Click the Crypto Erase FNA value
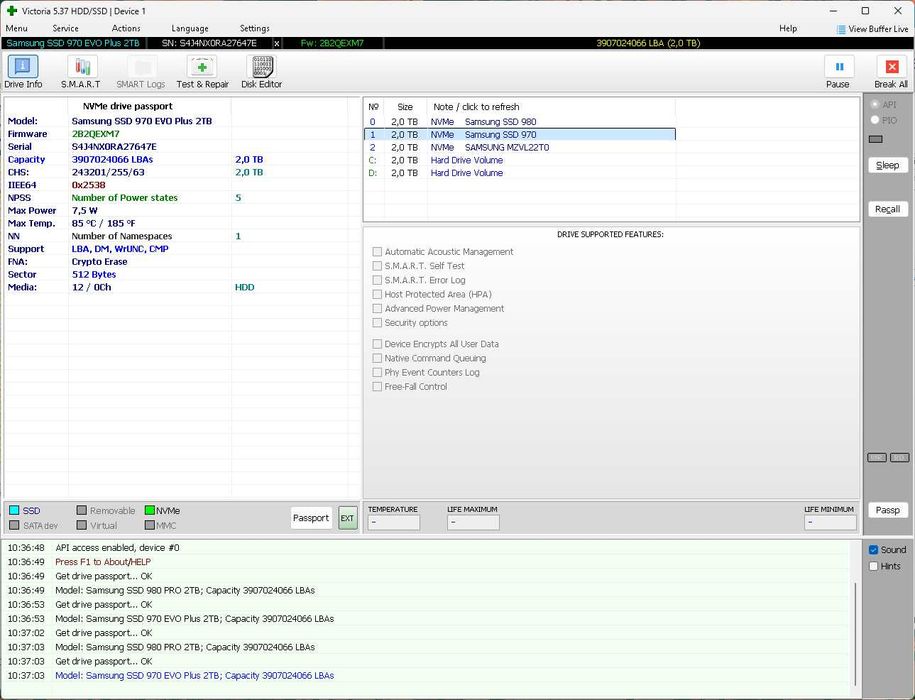 pyautogui.click(x=99, y=262)
